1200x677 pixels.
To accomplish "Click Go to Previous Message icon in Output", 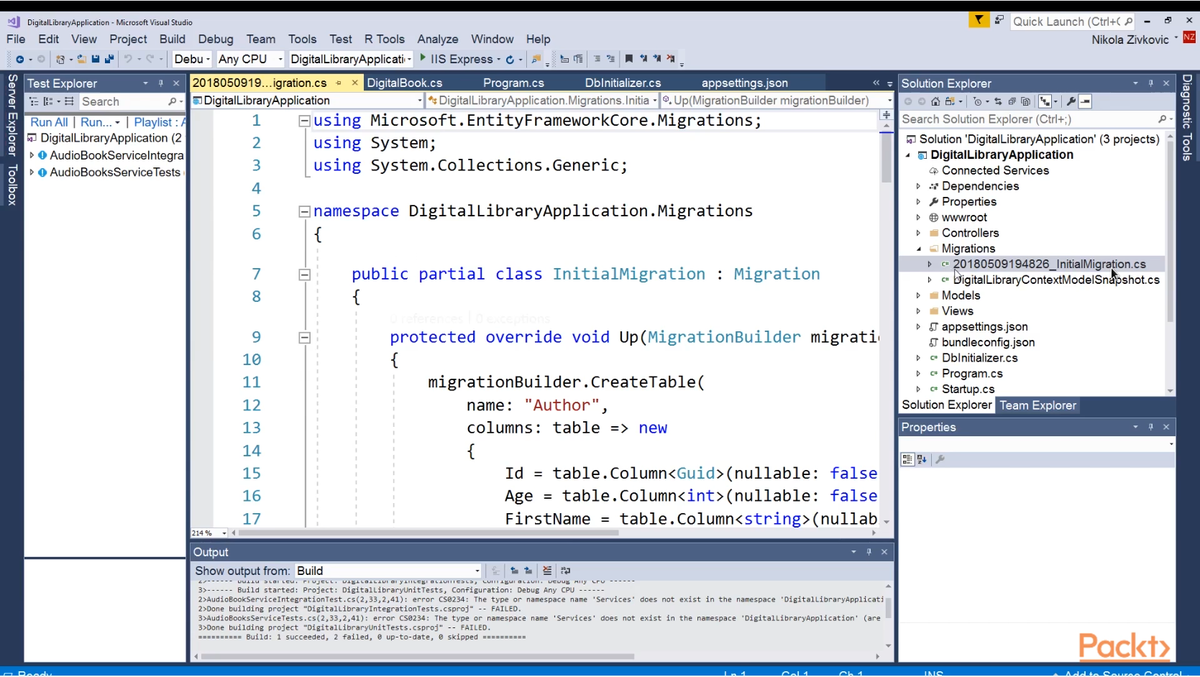I will coord(514,571).
